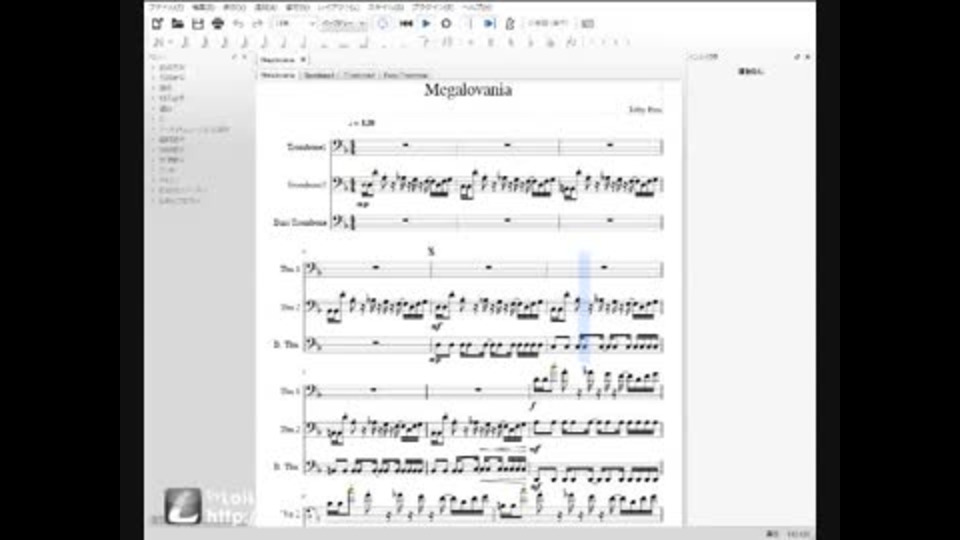This screenshot has height=540, width=960.
Task: Open the Layout menu
Action: pyautogui.click(x=339, y=7)
